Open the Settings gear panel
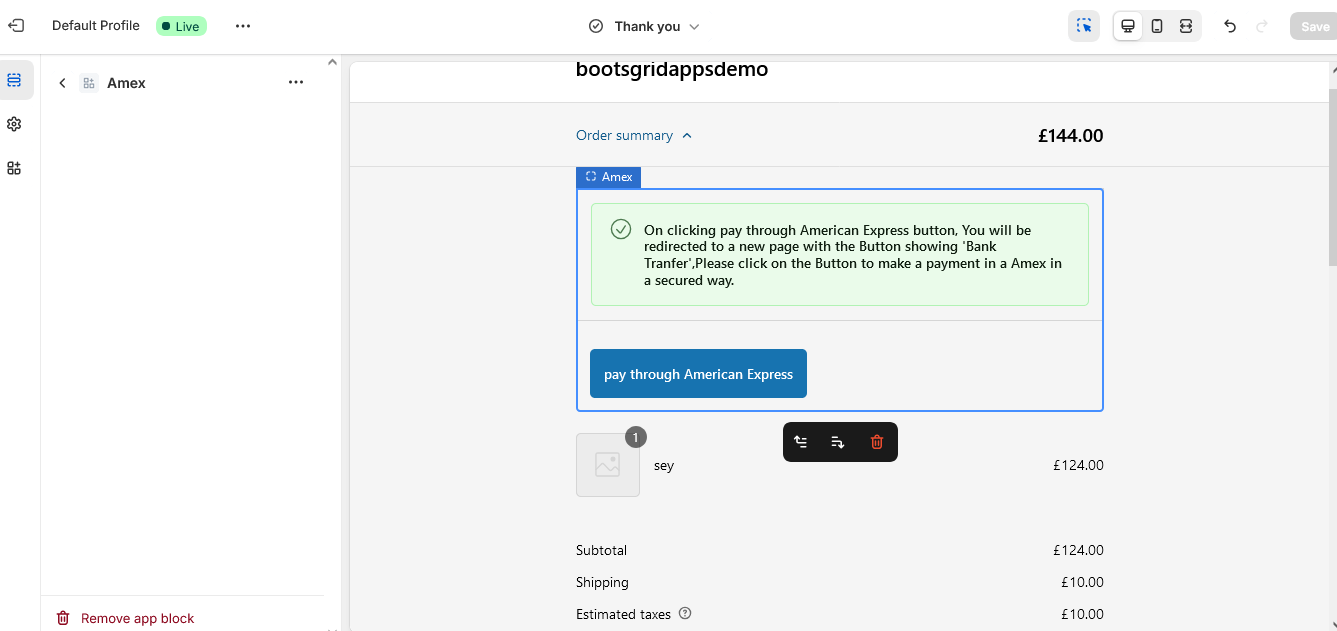The width and height of the screenshot is (1337, 631). tap(14, 124)
